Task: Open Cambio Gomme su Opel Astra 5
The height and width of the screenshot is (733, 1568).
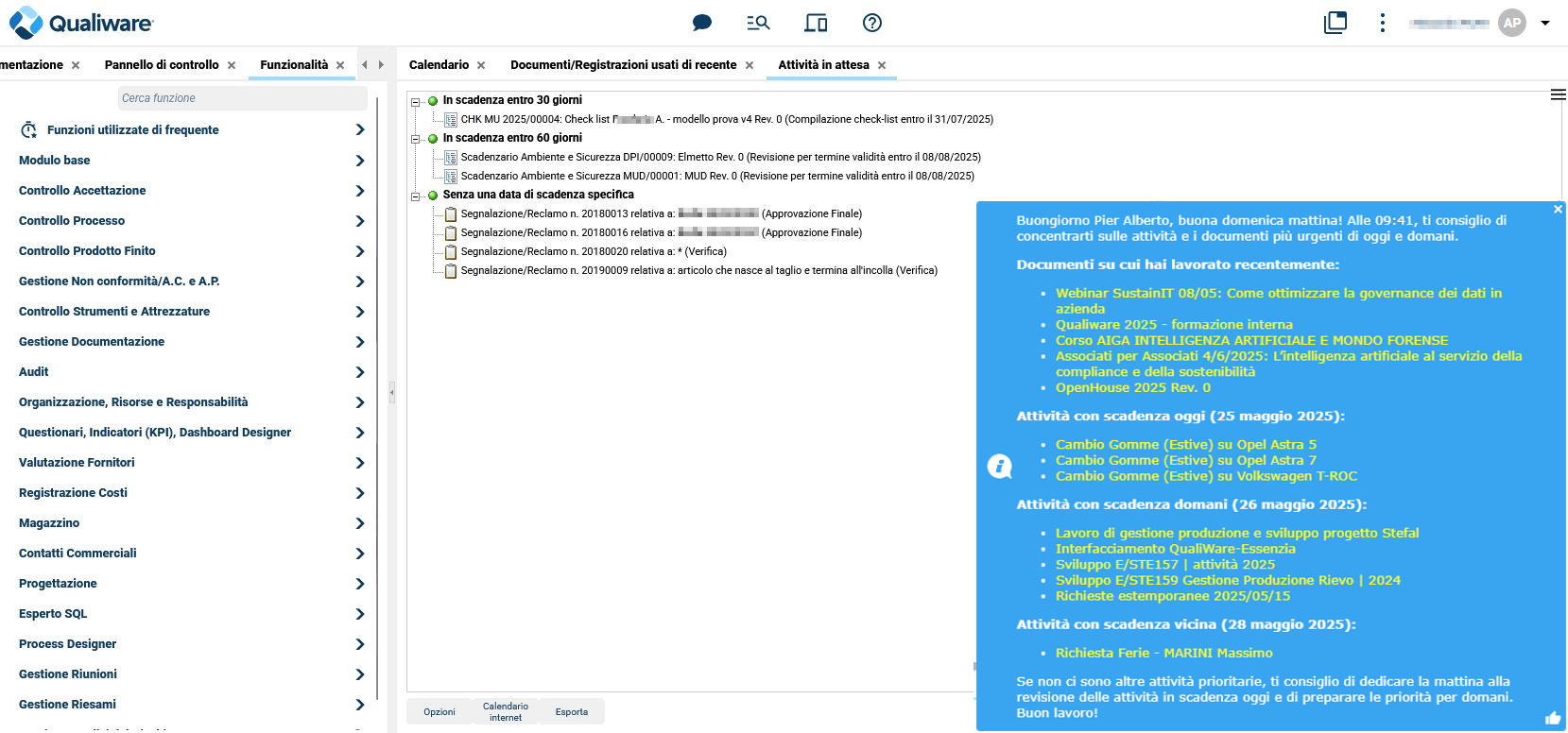Action: point(1185,445)
